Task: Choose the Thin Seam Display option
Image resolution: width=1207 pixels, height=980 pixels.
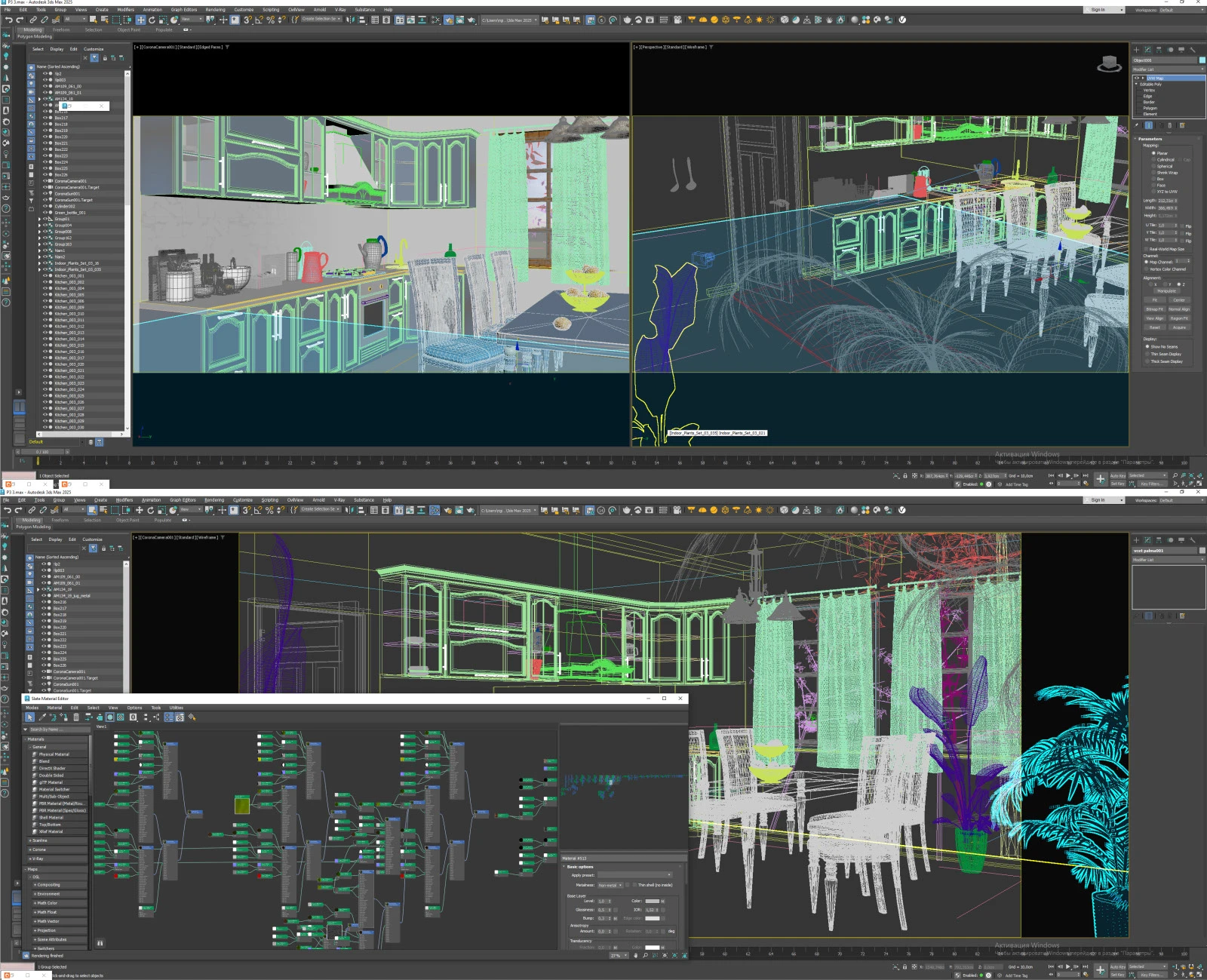Action: (x=1147, y=354)
